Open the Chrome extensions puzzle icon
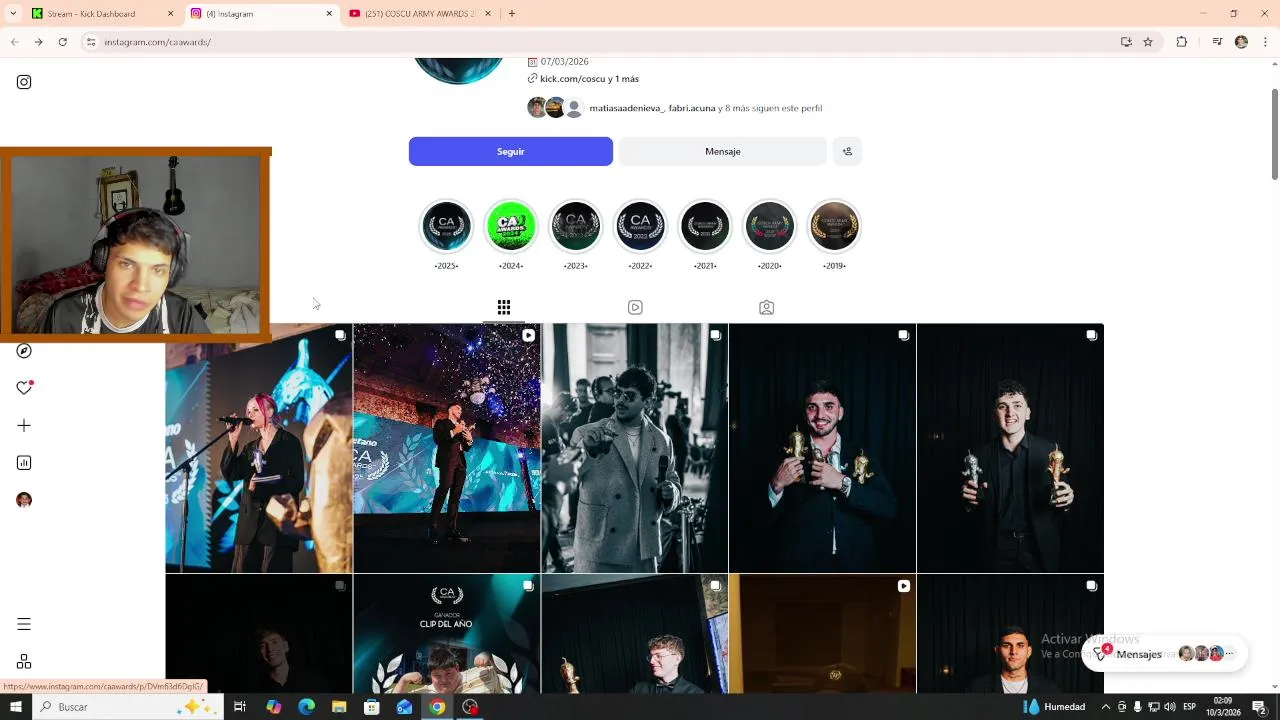This screenshot has width=1280, height=720. [1181, 42]
